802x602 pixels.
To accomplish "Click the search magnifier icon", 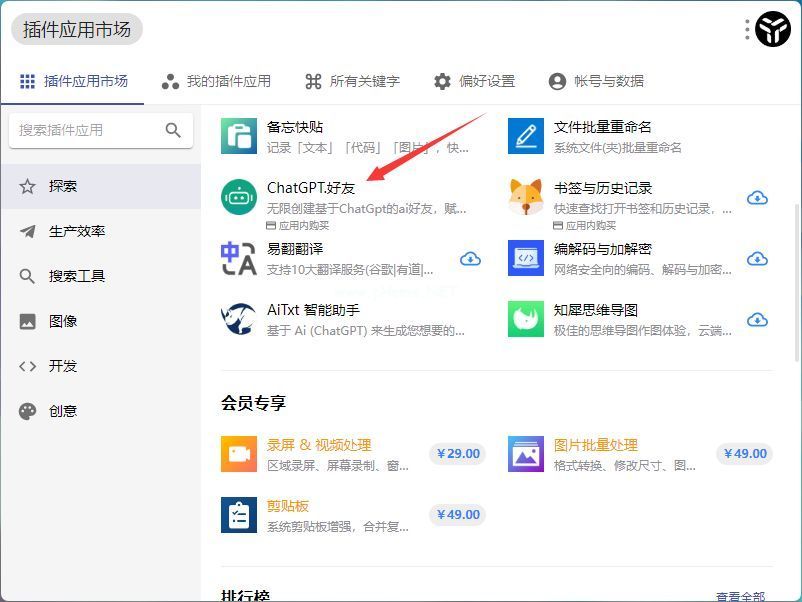I will click(173, 130).
